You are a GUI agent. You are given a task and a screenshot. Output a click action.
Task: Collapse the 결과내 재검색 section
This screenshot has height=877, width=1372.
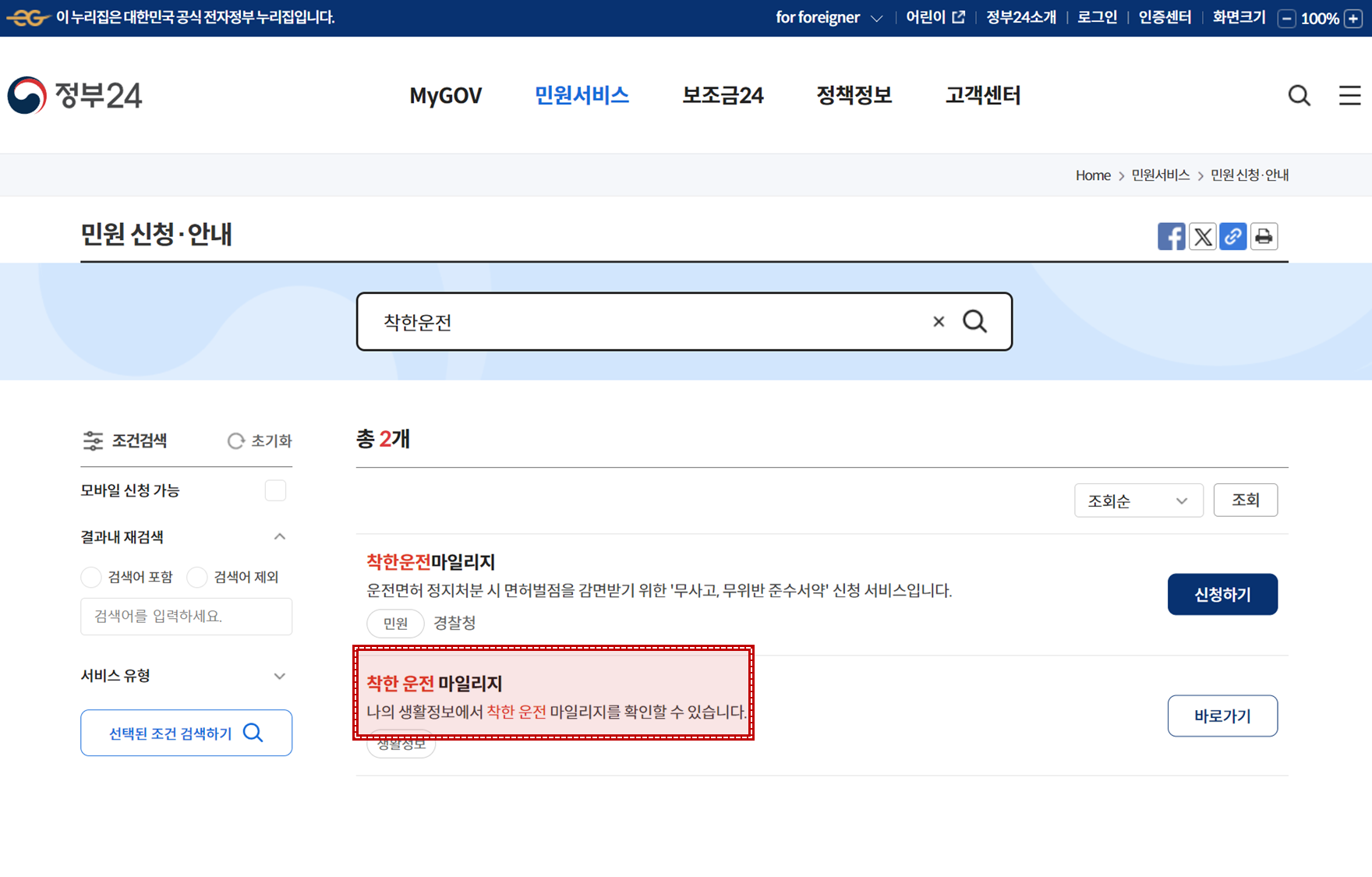280,536
